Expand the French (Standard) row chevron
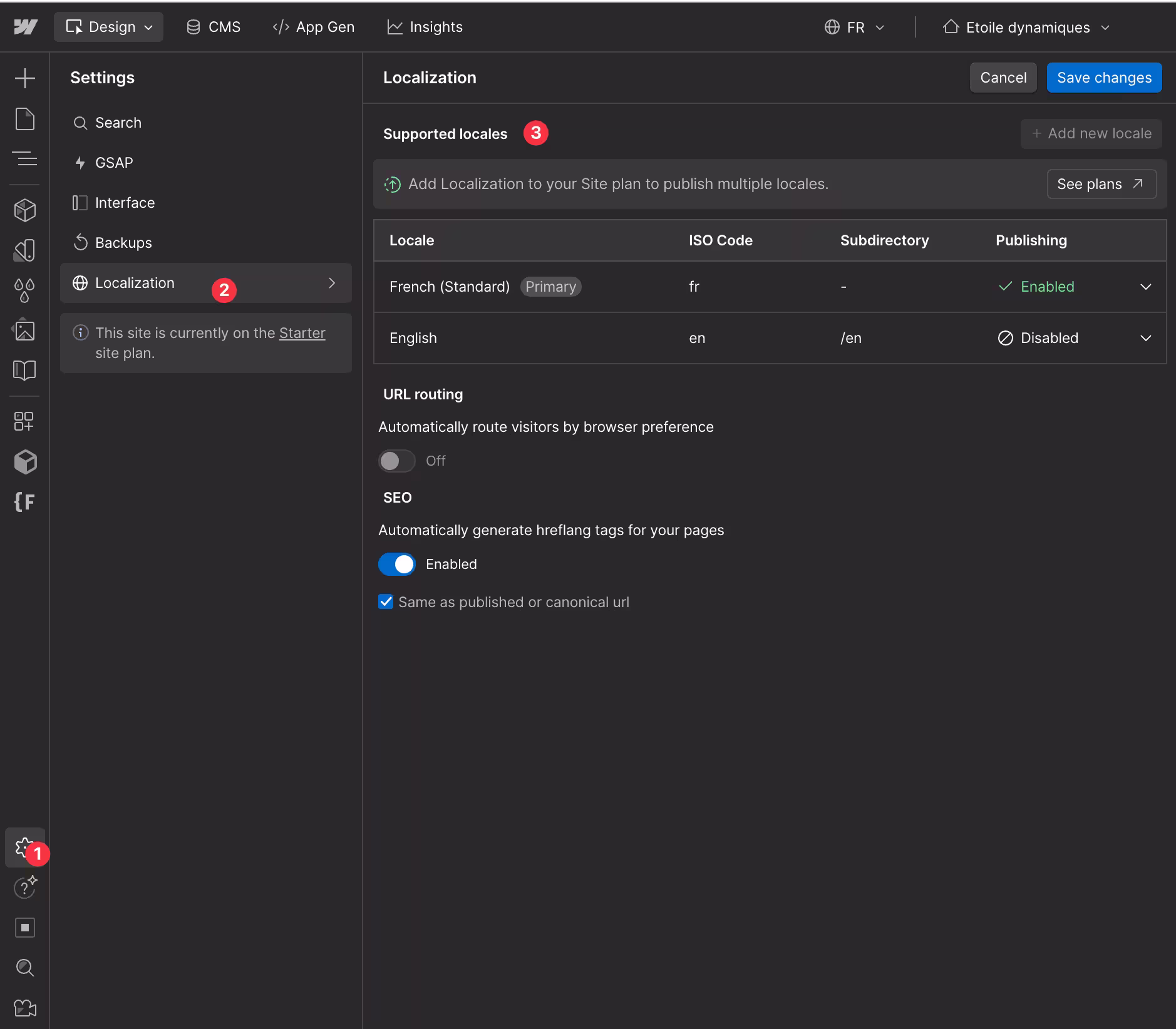Viewport: 1176px width, 1029px height. [x=1145, y=287]
